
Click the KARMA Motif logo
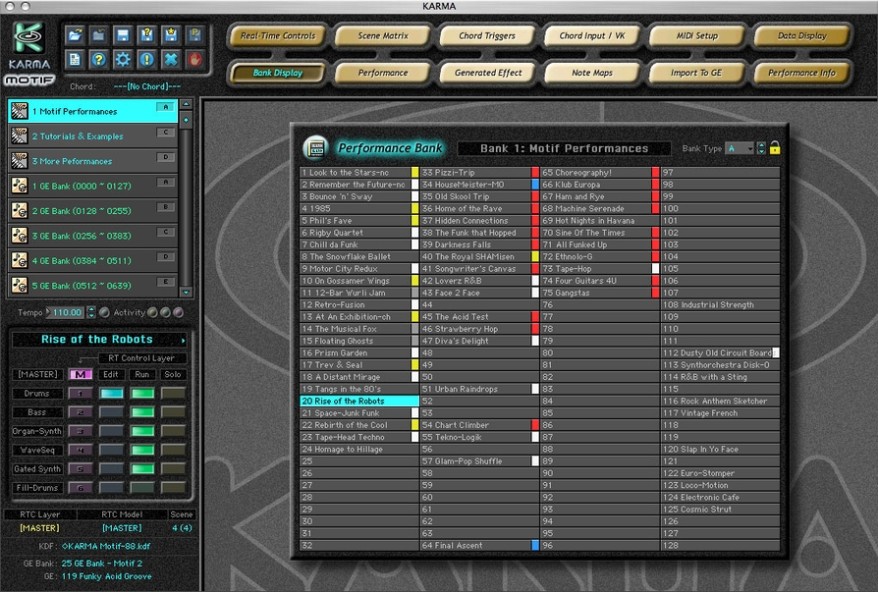(x=29, y=54)
